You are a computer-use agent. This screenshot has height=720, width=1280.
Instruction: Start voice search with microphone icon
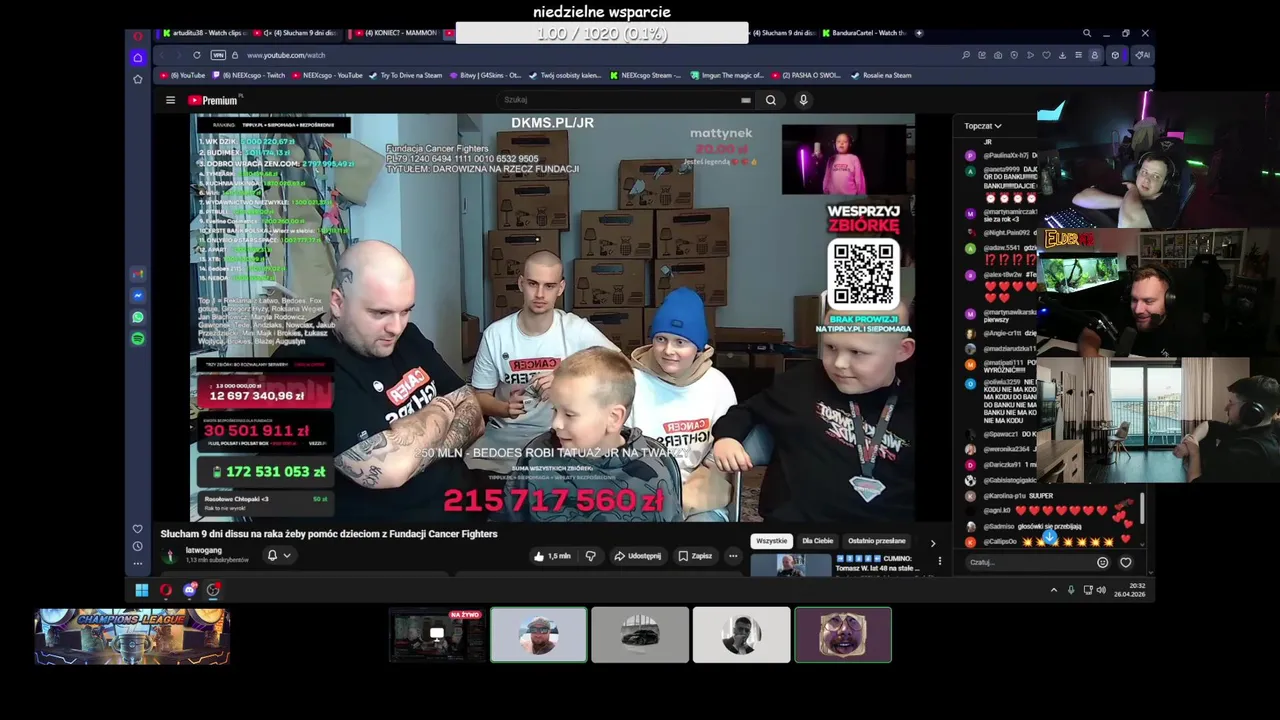pyautogui.click(x=802, y=100)
